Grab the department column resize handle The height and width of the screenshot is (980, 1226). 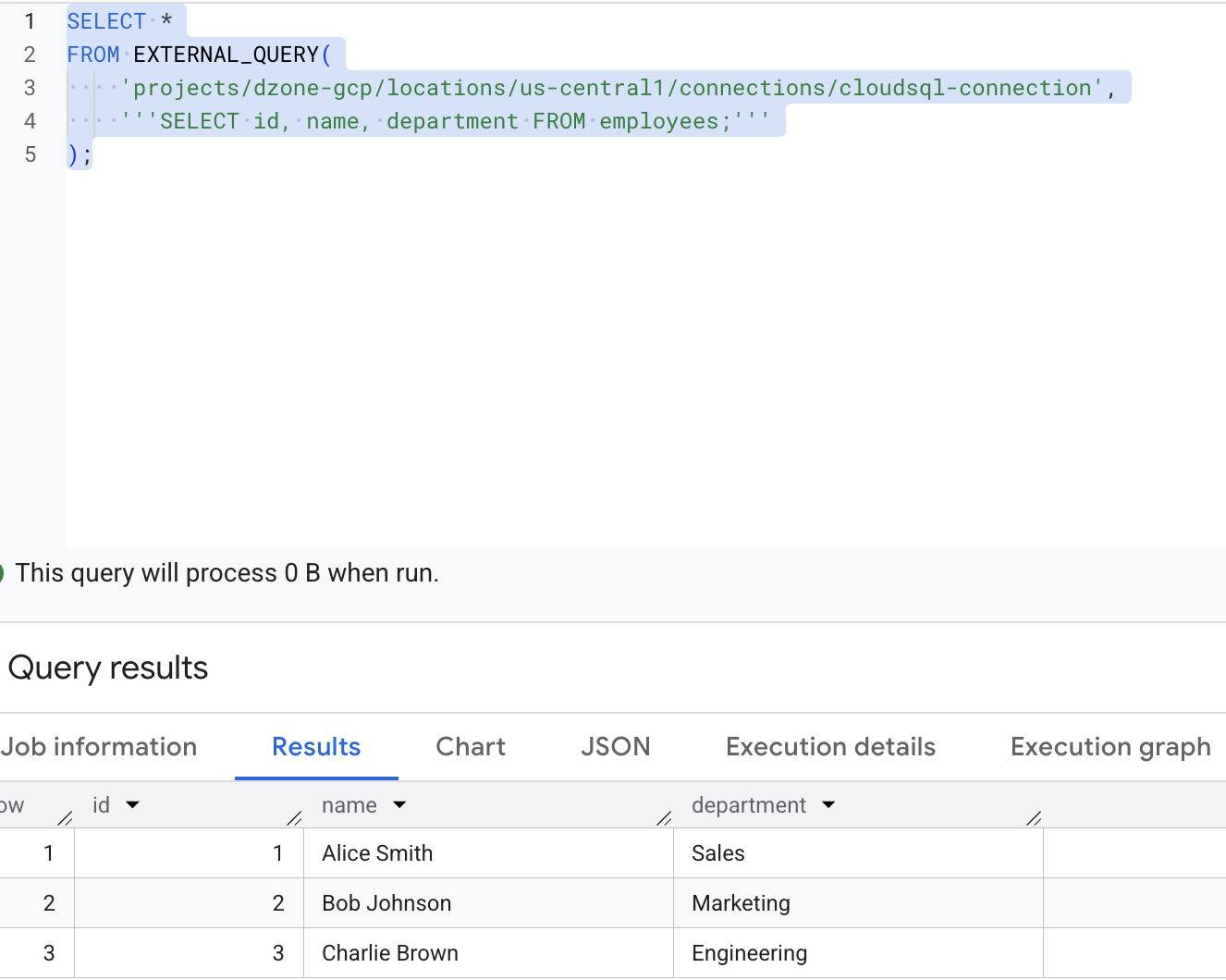[1035, 817]
